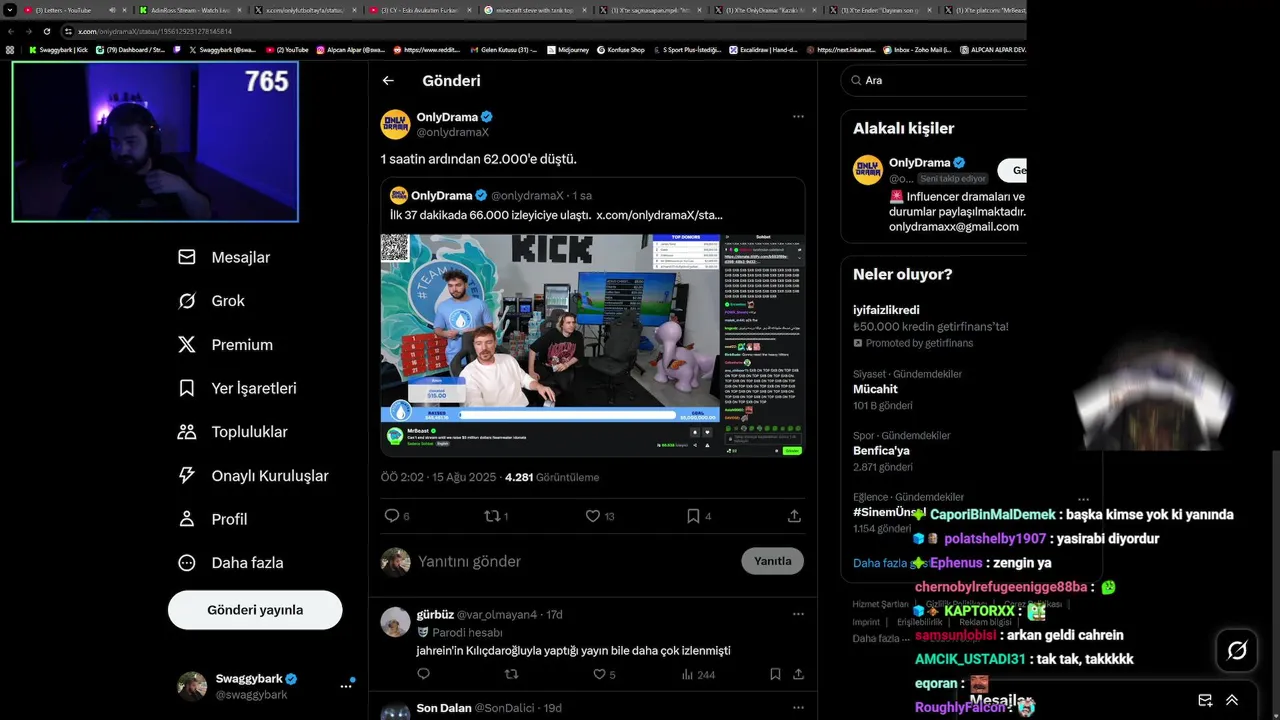1280x720 pixels.
Task: Open more options on Son Dalan's comment
Action: point(798,708)
